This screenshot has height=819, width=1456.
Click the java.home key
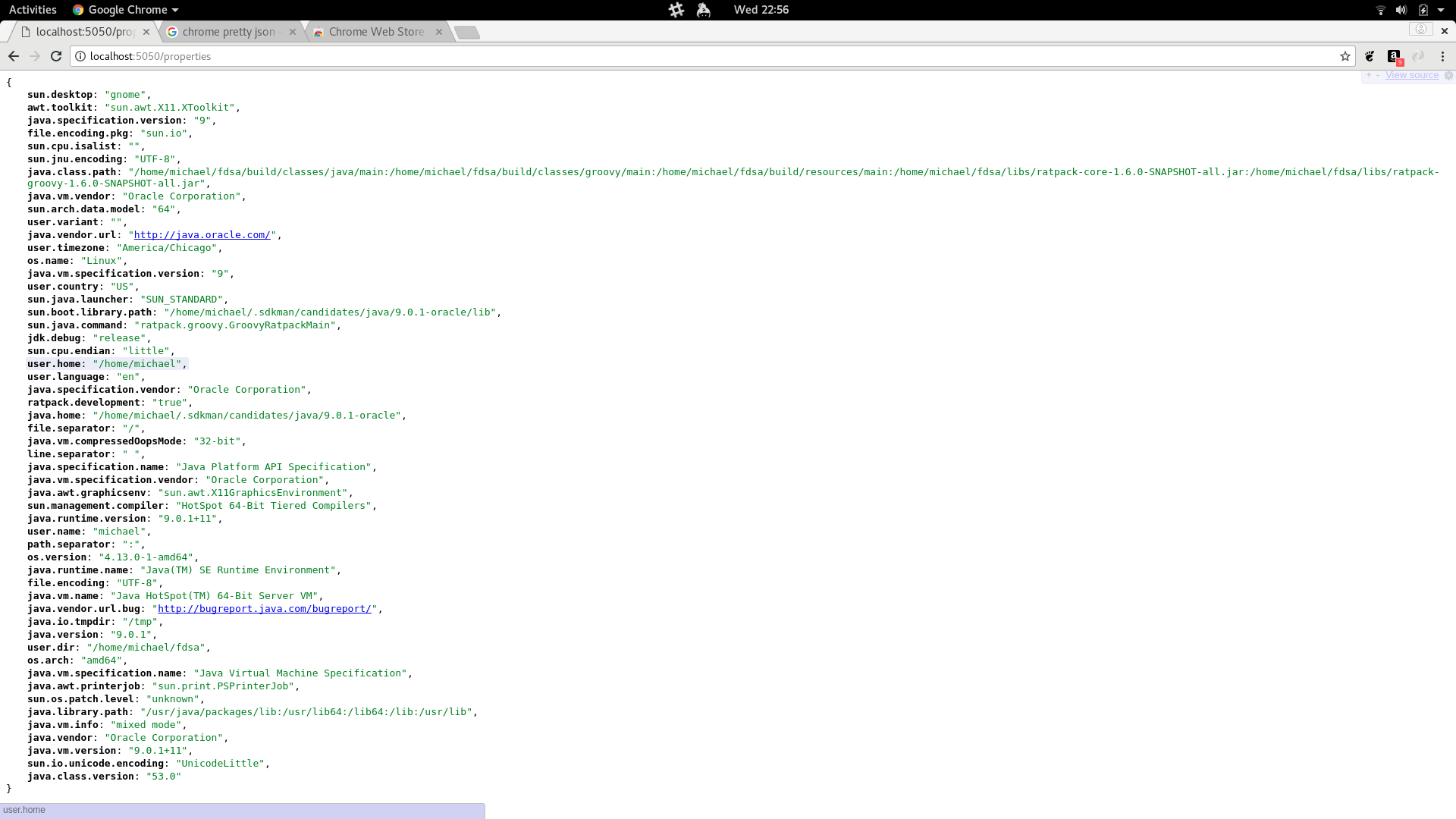pos(54,416)
